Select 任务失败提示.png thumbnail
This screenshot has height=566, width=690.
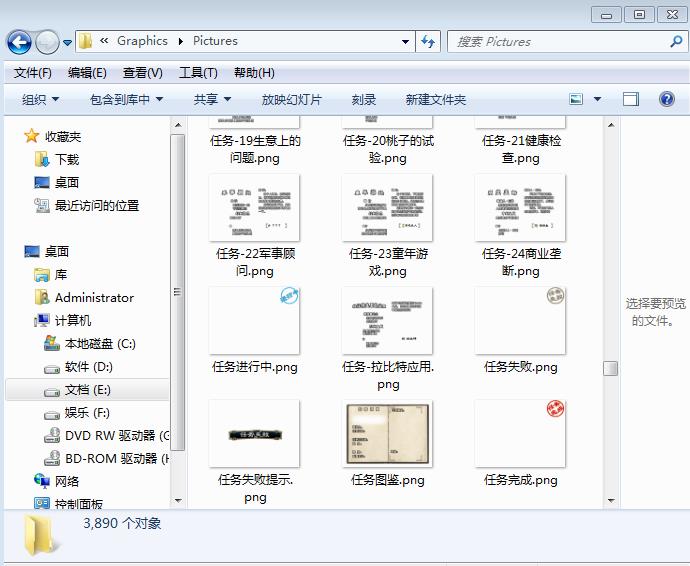(254, 434)
